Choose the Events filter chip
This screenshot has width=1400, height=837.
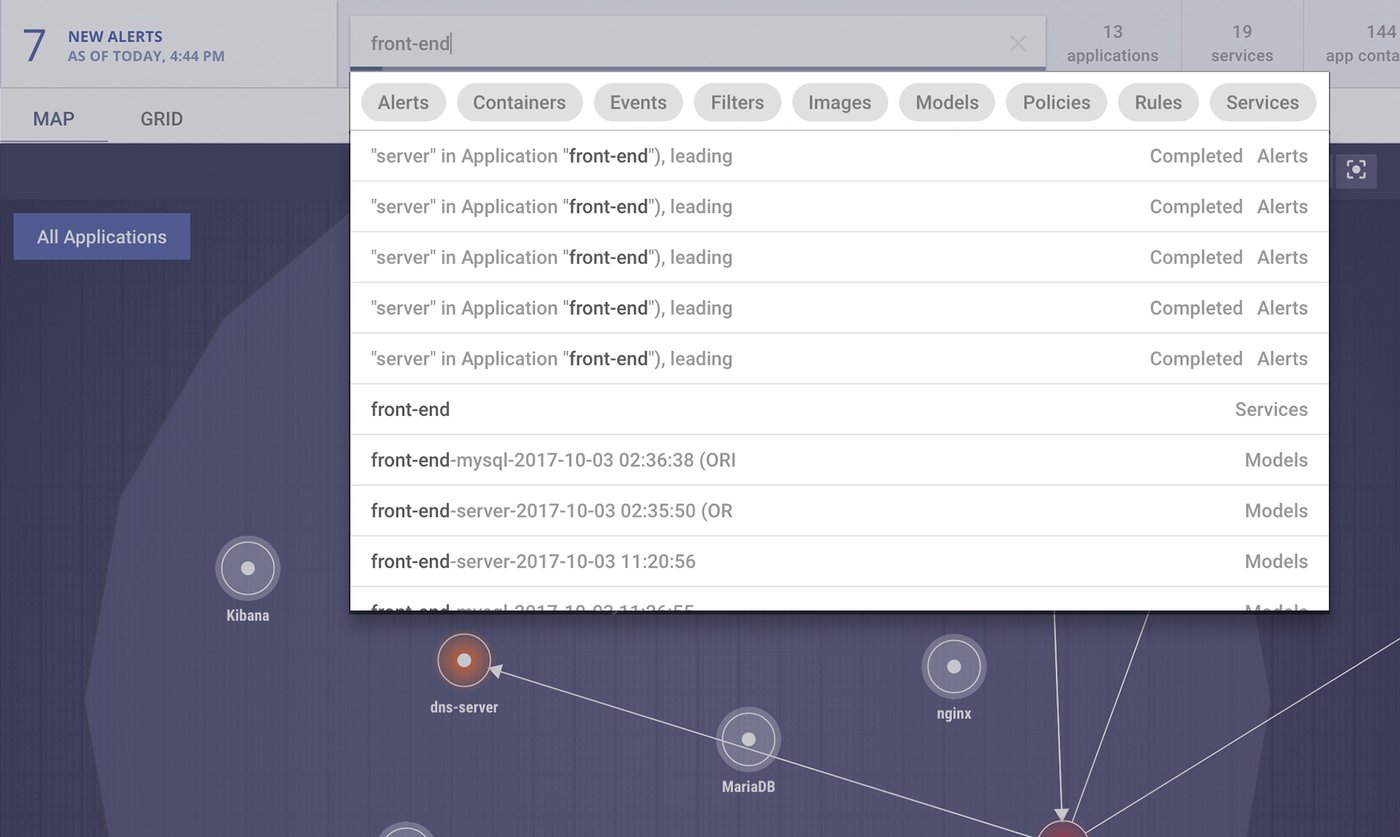(x=638, y=102)
